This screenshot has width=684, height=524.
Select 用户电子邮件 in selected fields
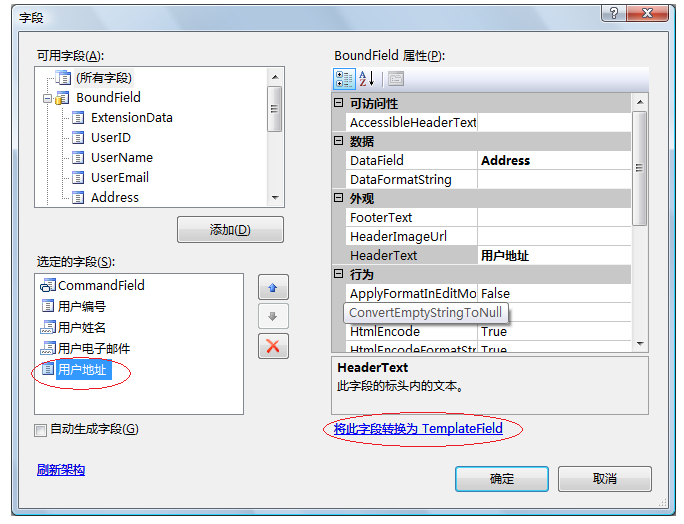click(94, 348)
